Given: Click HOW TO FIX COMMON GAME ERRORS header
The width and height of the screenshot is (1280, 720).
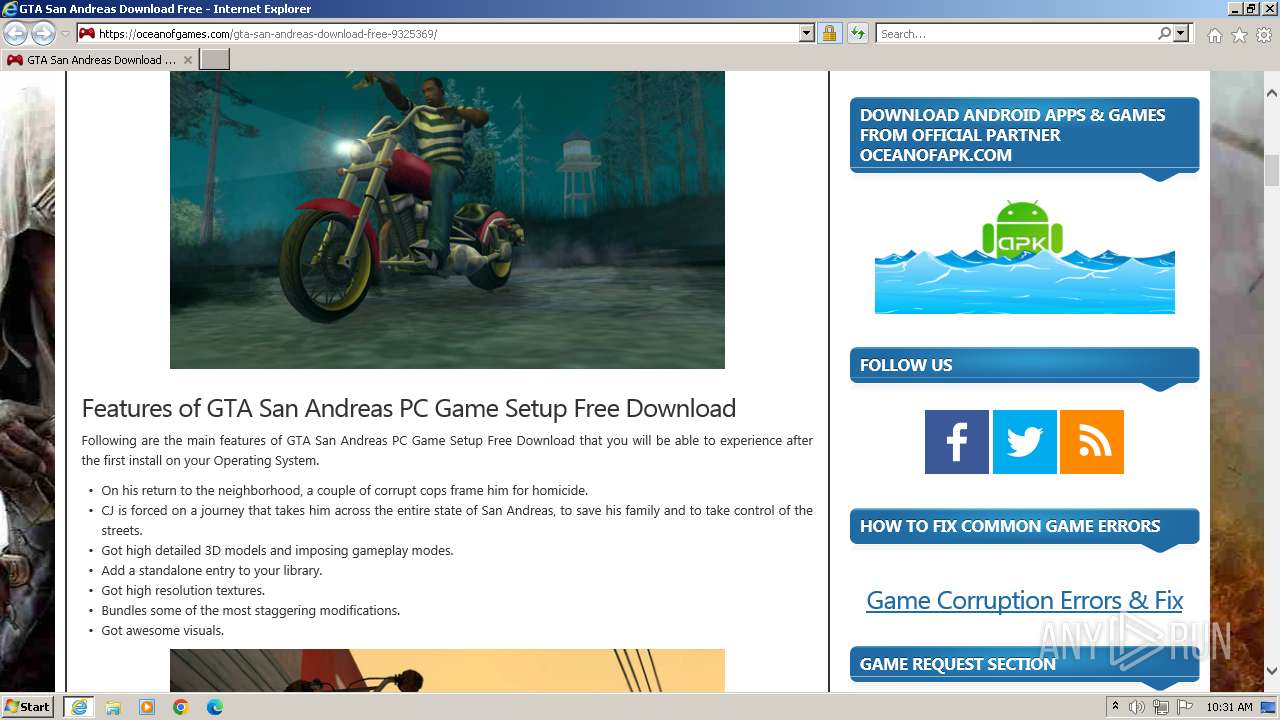Looking at the screenshot, I should 1024,526.
